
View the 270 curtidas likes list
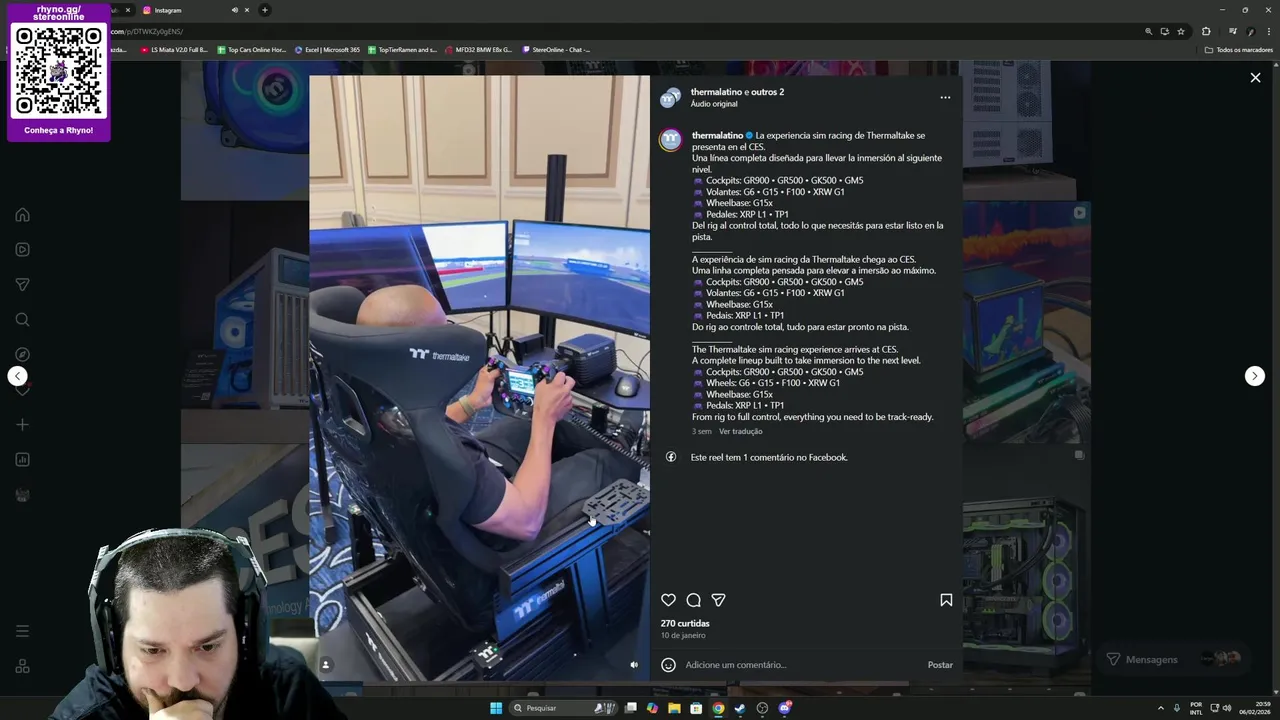(x=685, y=623)
